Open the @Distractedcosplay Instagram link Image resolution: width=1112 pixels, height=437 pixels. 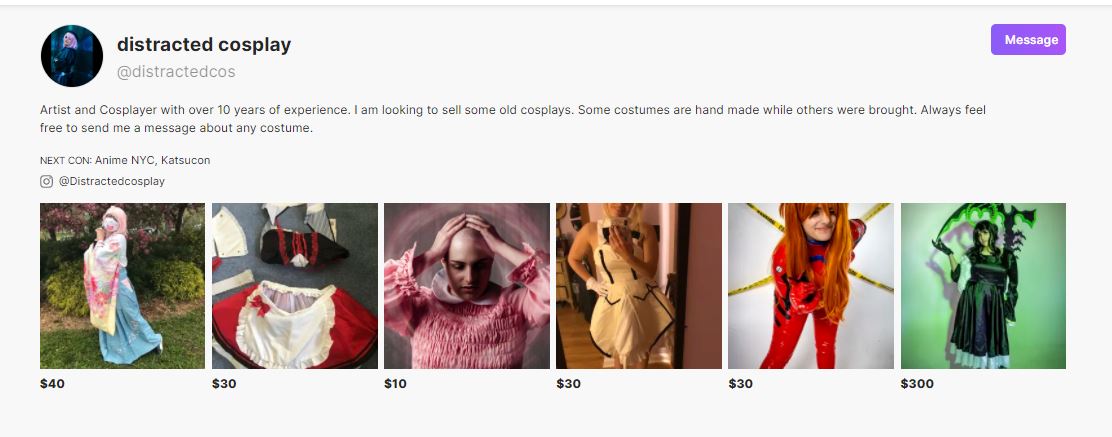pos(111,182)
